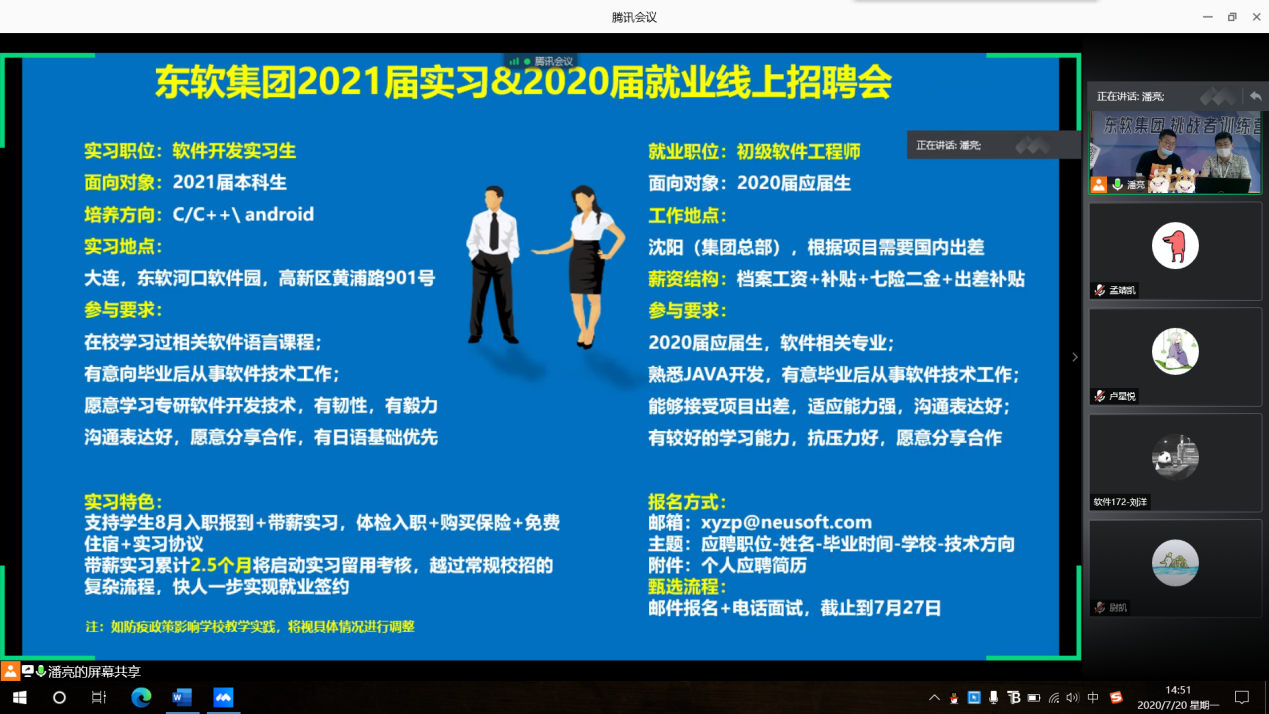
Task: Open Sogou input method tray icon
Action: 1116,698
